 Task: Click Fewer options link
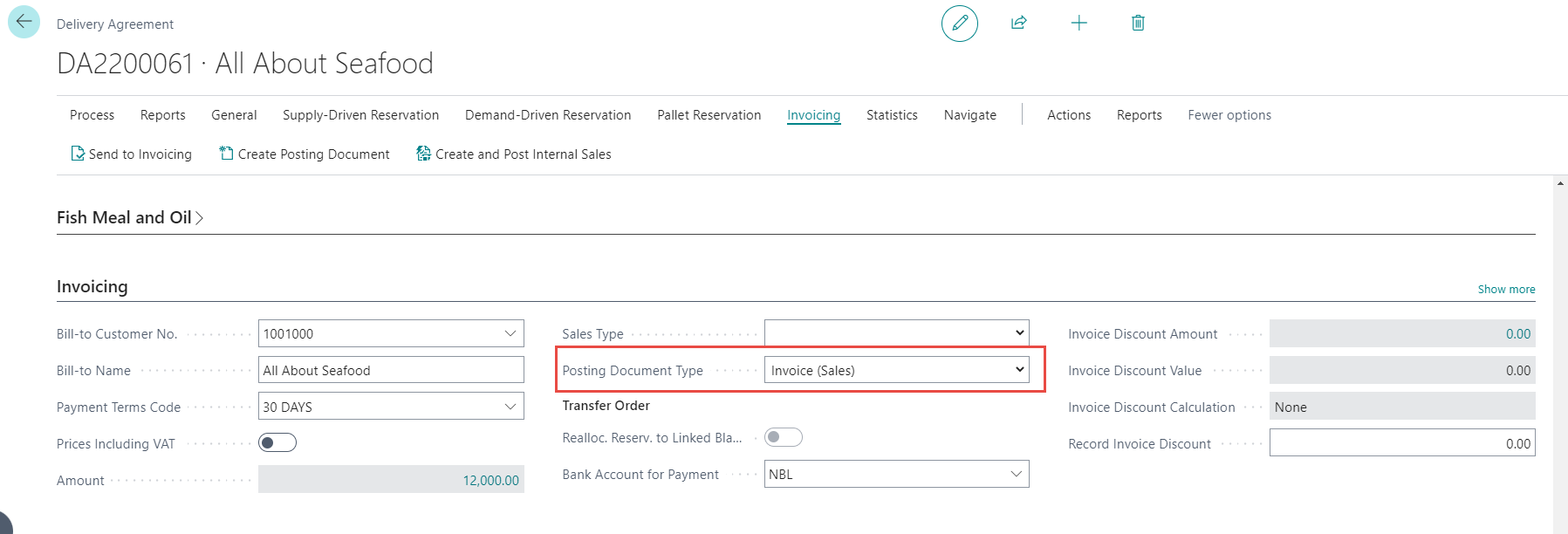(1229, 115)
